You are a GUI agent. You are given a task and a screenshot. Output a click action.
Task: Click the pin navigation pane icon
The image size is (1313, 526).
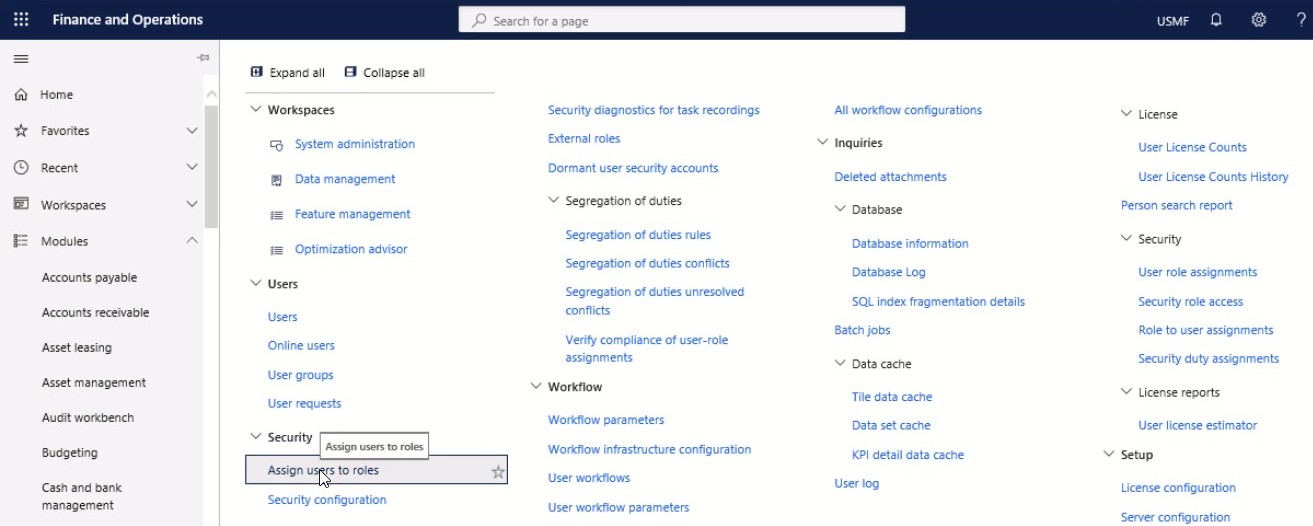click(202, 59)
